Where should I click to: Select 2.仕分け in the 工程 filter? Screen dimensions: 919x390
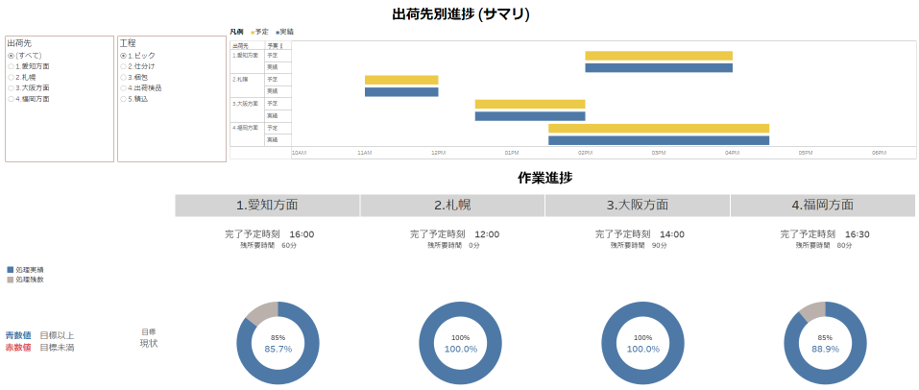click(x=123, y=66)
